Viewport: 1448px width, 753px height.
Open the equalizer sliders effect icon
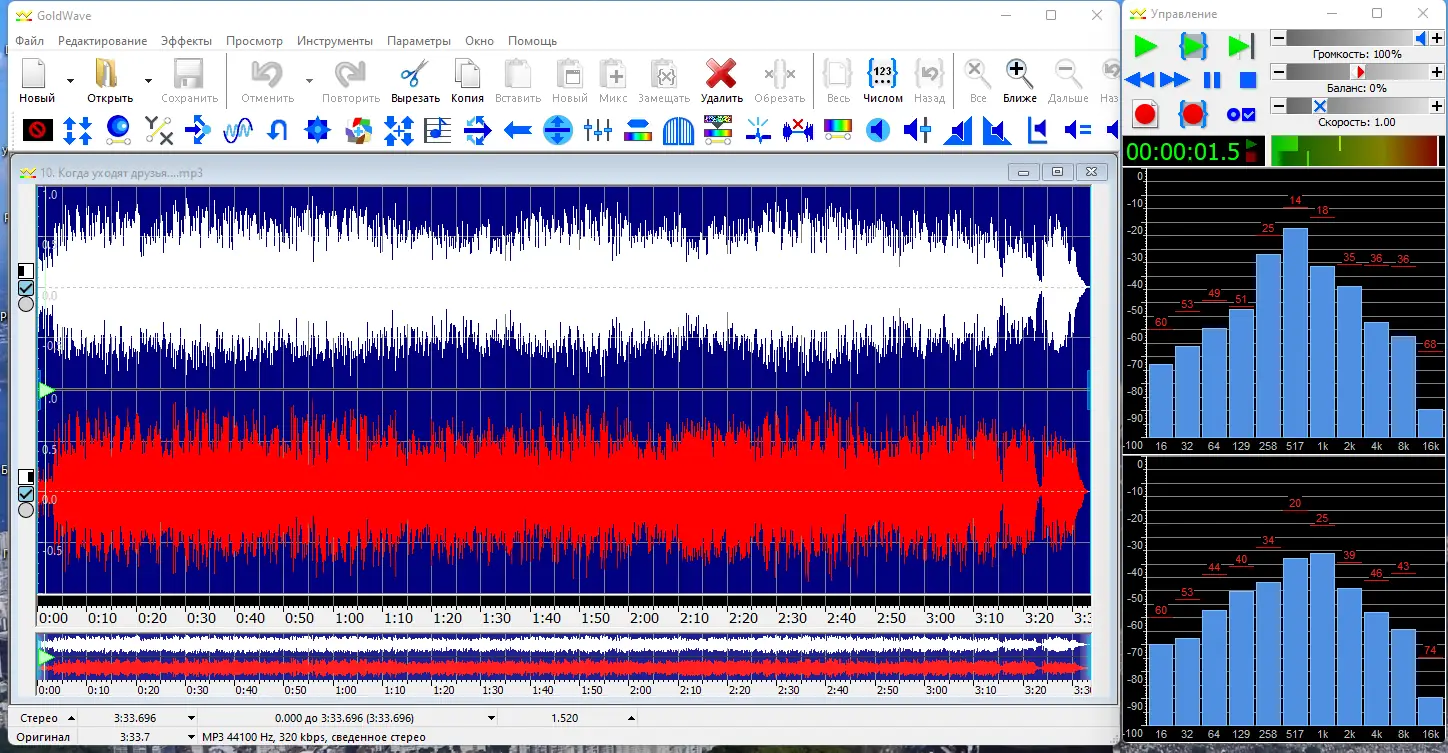[598, 129]
